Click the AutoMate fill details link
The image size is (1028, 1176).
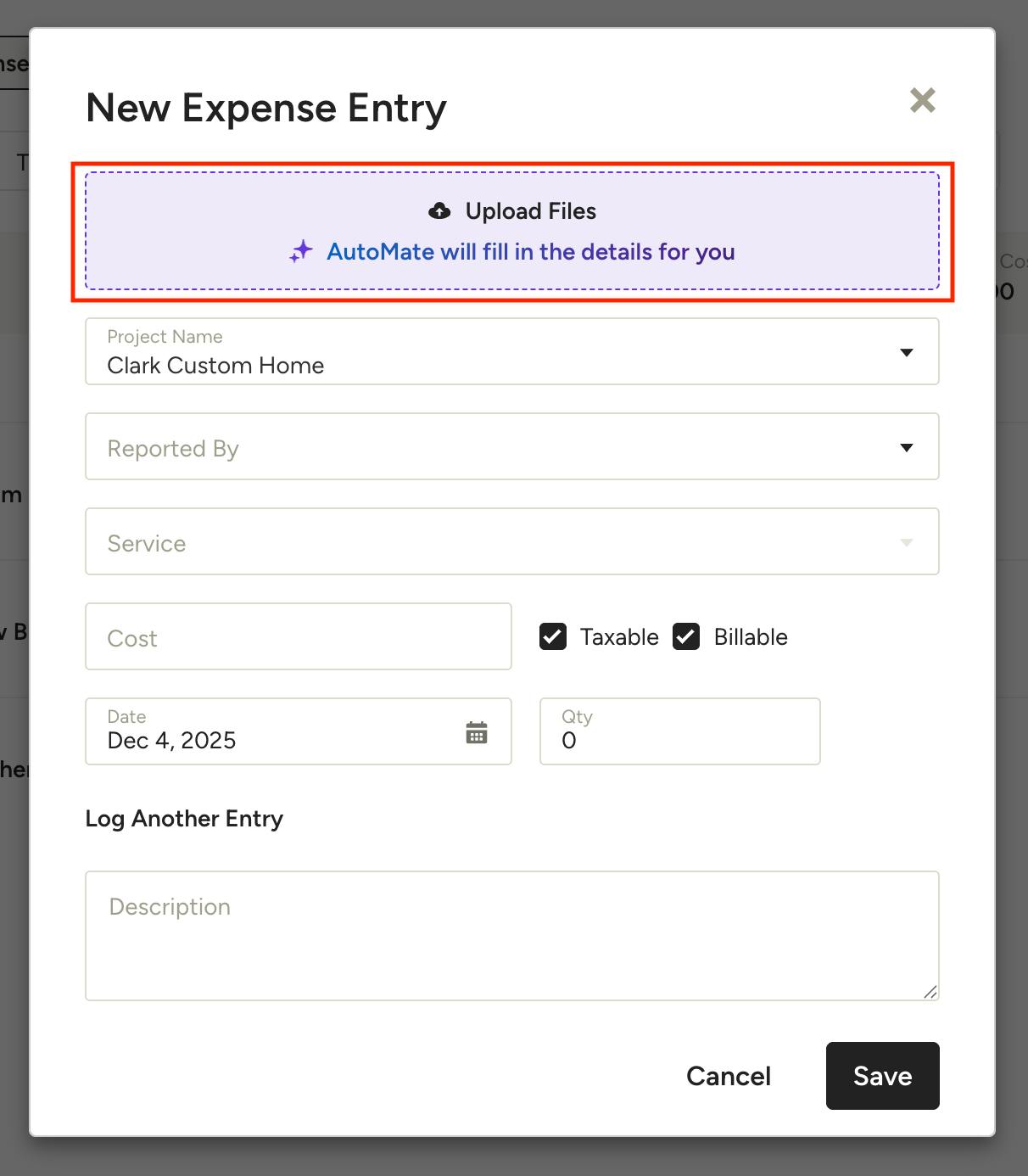(x=530, y=252)
